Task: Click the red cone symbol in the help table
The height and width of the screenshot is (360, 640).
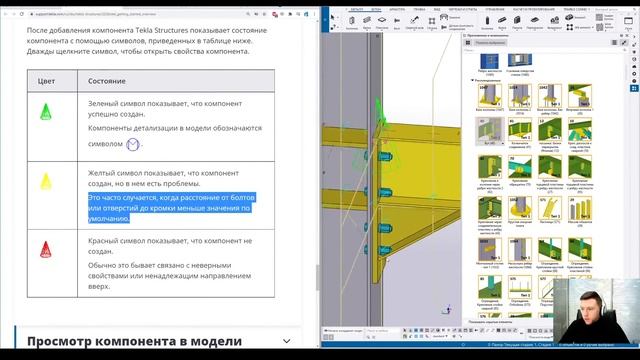Action: (46, 249)
